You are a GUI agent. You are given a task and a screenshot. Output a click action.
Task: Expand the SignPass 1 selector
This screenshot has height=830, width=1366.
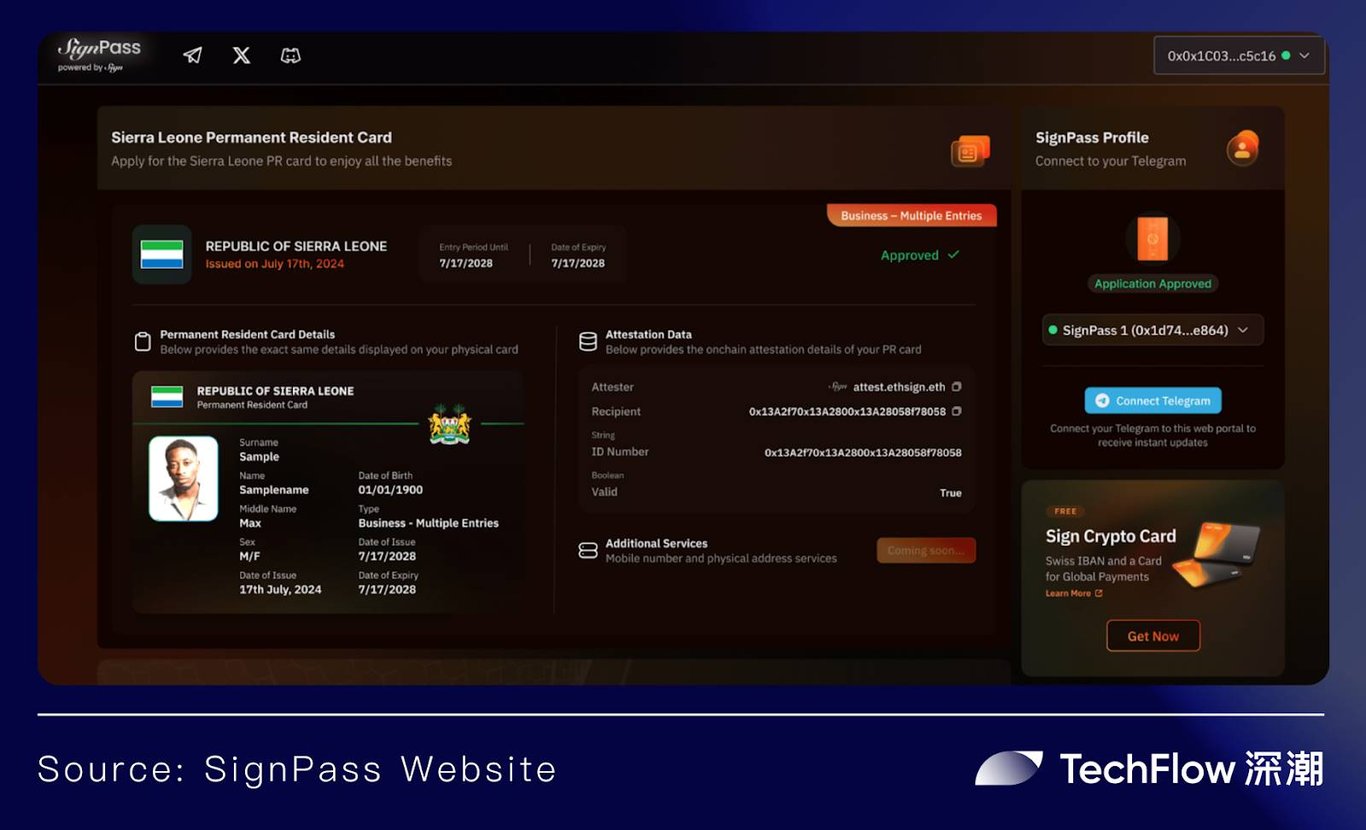[x=1152, y=330]
